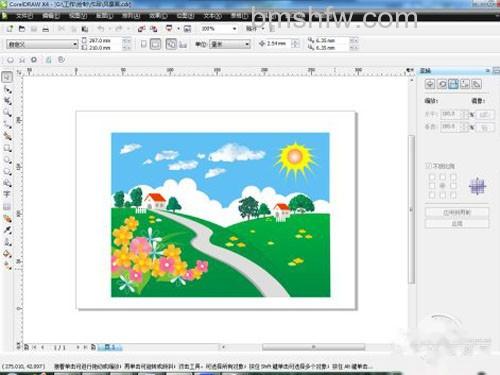500x375 pixels.
Task: Toggle the non-proportional checkbox in docker
Action: coord(428,166)
